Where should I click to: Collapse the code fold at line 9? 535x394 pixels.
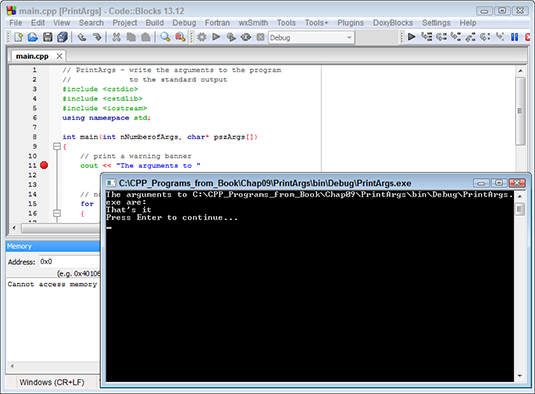click(57, 146)
